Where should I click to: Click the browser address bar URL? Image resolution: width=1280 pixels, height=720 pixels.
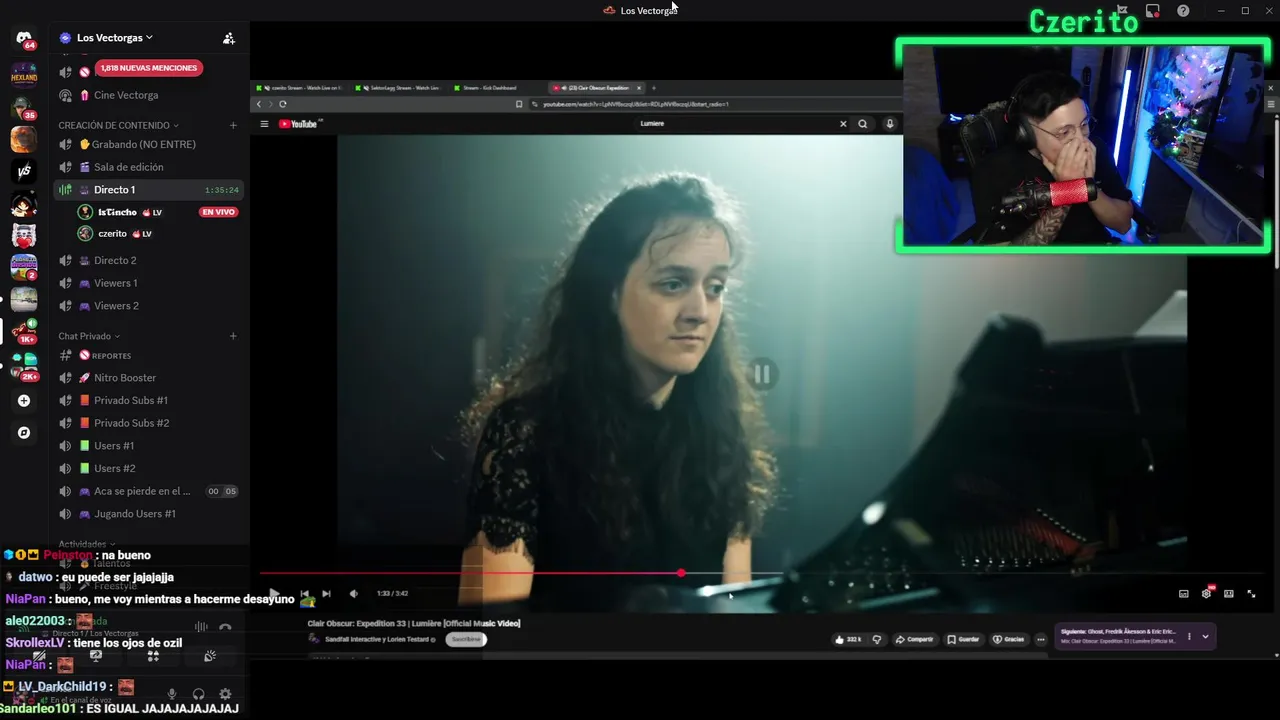636,104
